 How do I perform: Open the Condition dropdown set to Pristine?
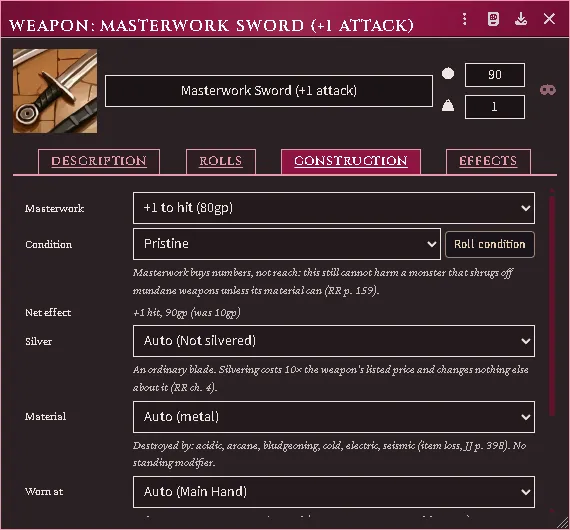tap(287, 244)
